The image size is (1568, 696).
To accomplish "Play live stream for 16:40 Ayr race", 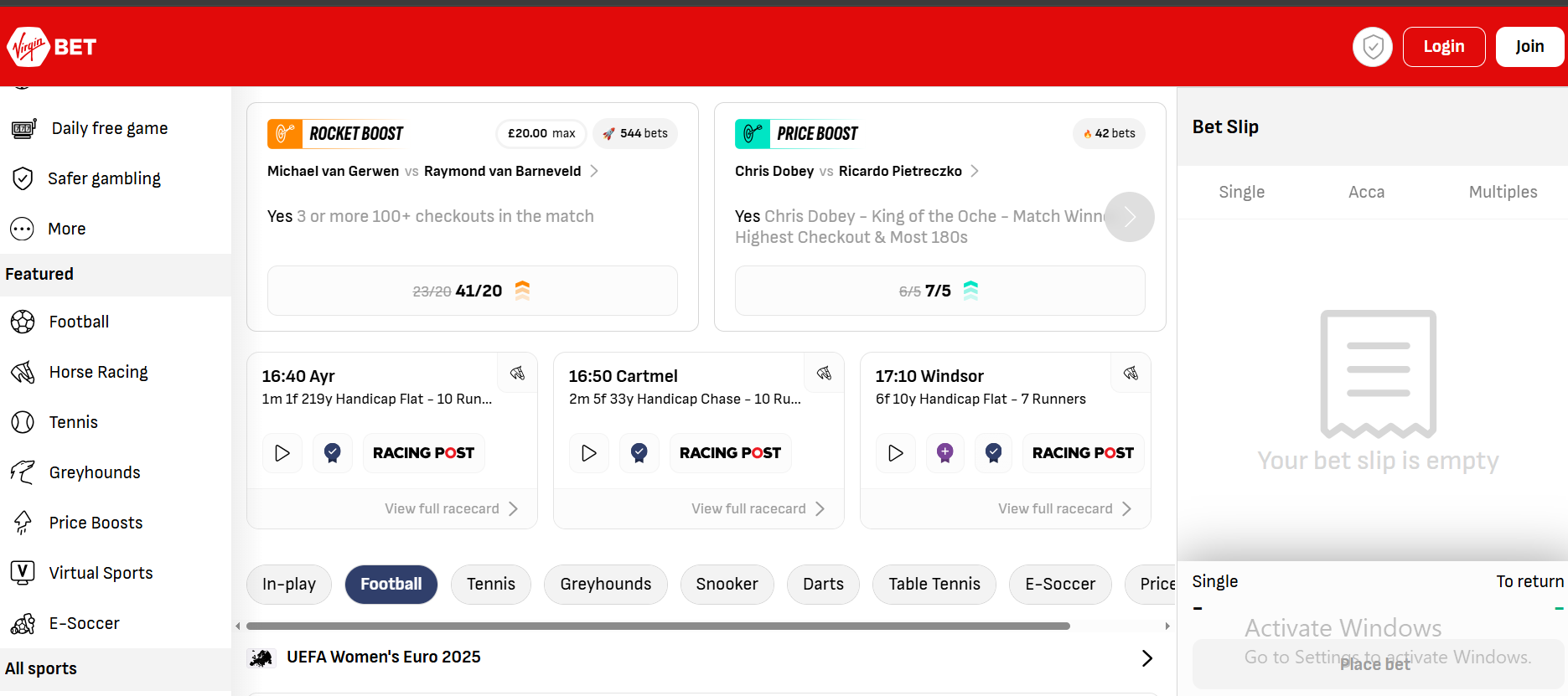I will pyautogui.click(x=282, y=453).
